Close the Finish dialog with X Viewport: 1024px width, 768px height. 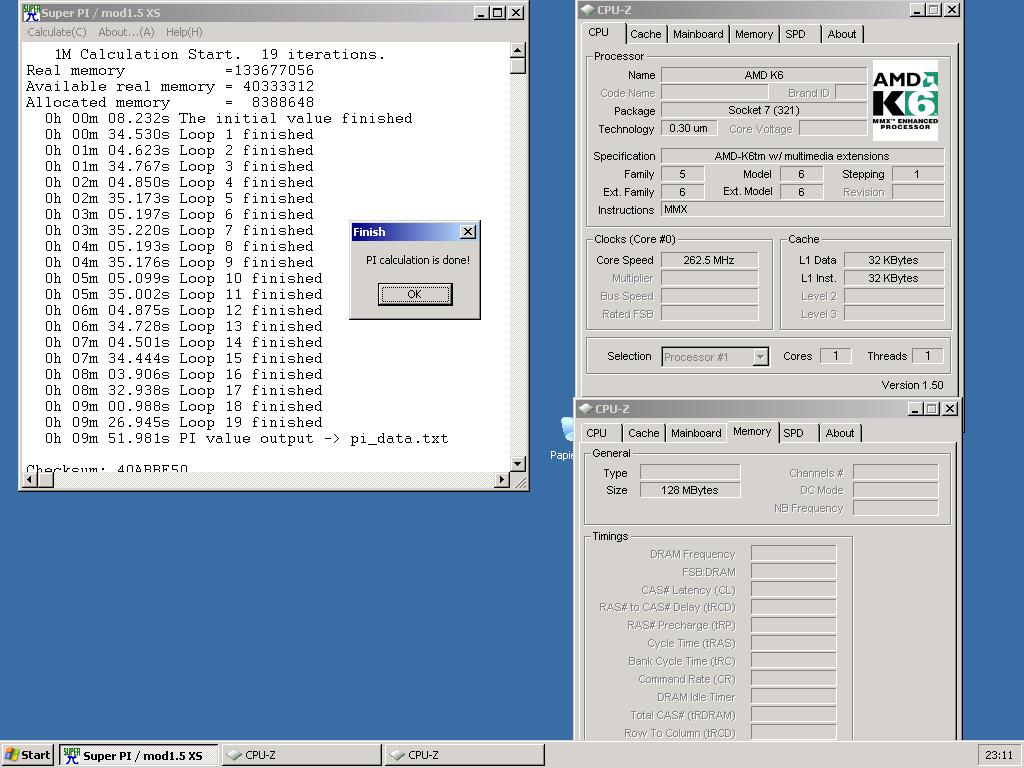(x=468, y=232)
